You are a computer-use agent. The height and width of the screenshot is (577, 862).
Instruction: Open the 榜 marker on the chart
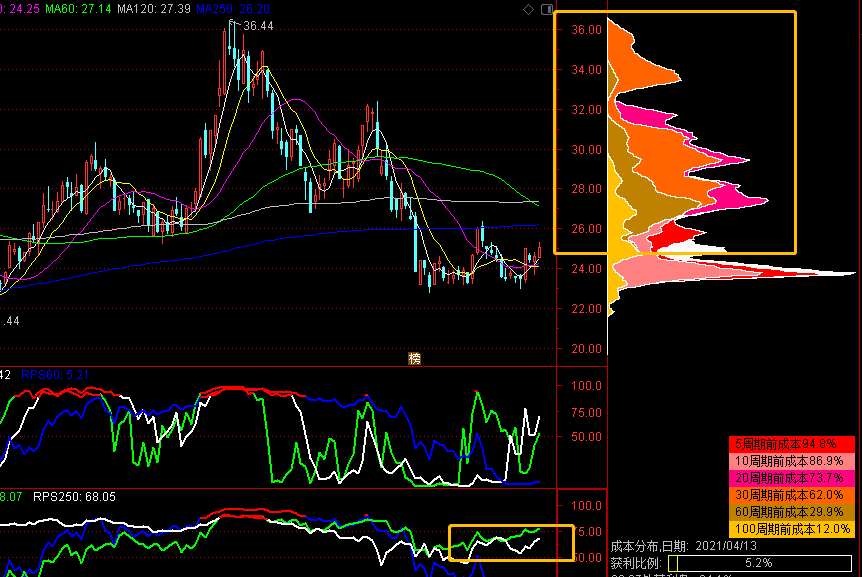pyautogui.click(x=415, y=359)
